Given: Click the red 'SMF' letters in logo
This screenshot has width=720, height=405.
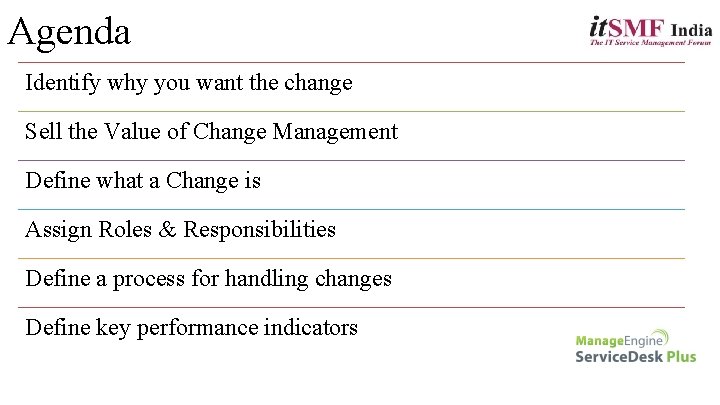Looking at the screenshot, I should coord(636,28).
